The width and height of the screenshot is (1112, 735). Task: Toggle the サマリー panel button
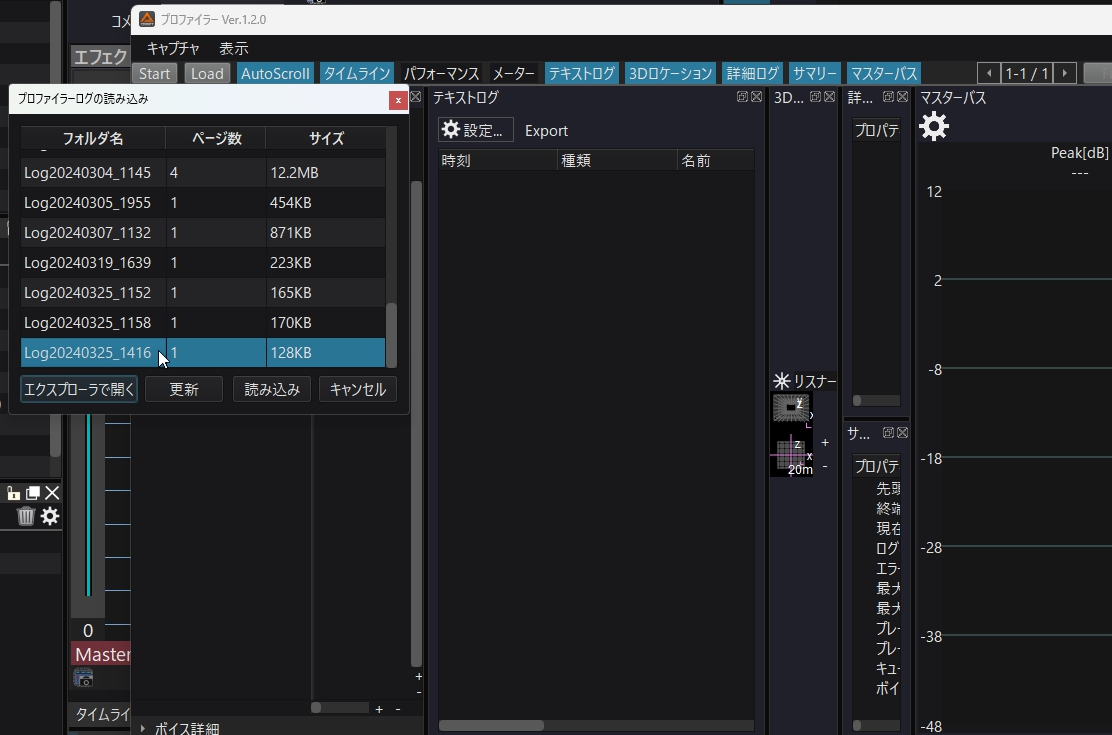814,73
